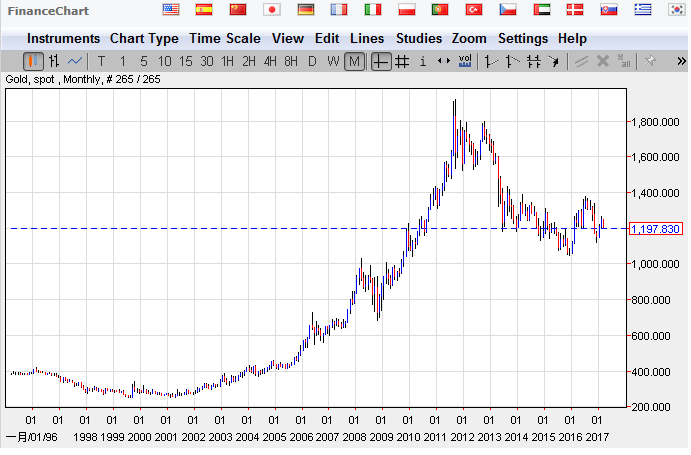The image size is (691, 455).
Task: Choose the Japanese flag language
Action: click(x=272, y=9)
